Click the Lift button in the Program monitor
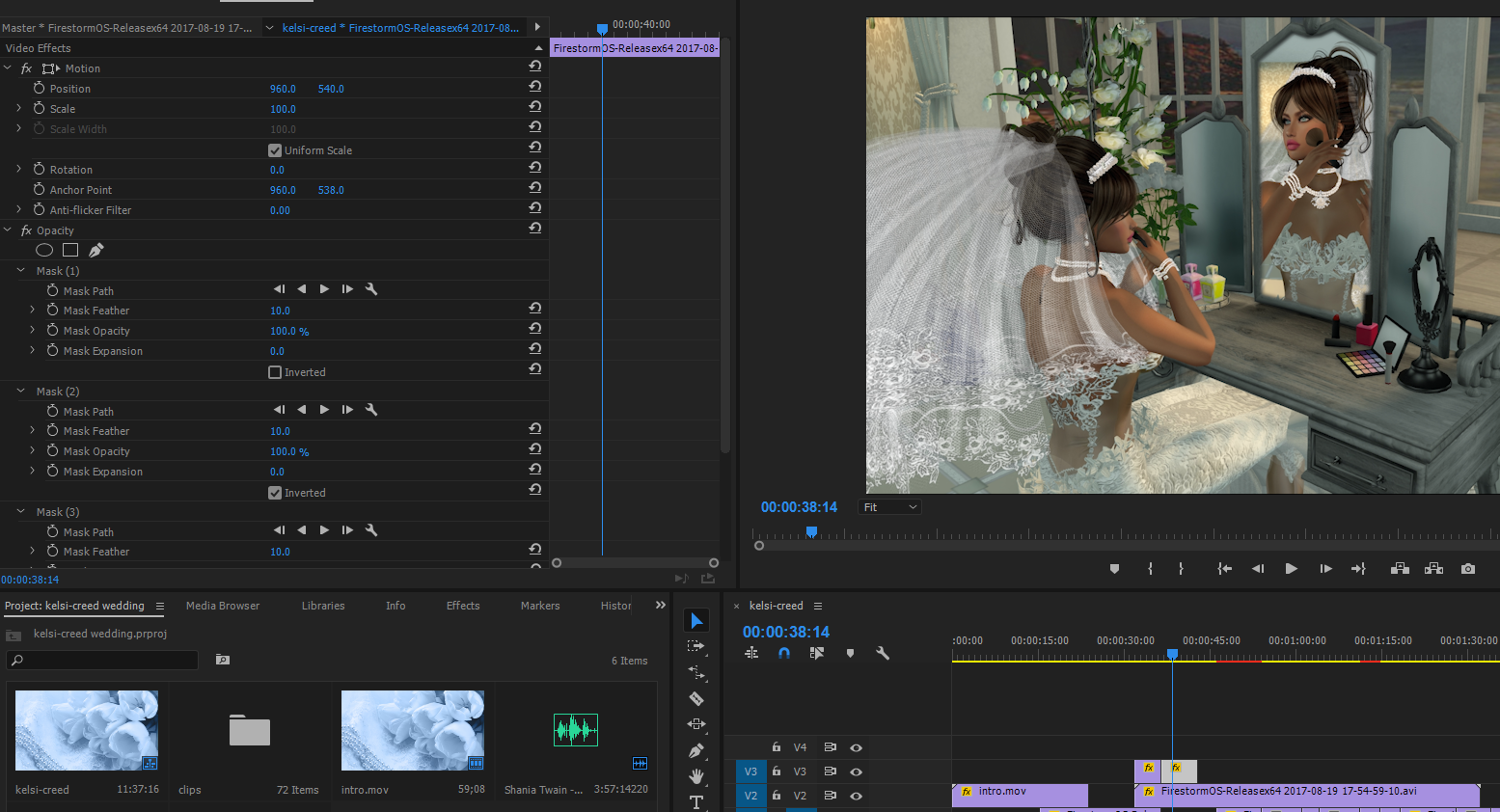 pyautogui.click(x=1400, y=569)
